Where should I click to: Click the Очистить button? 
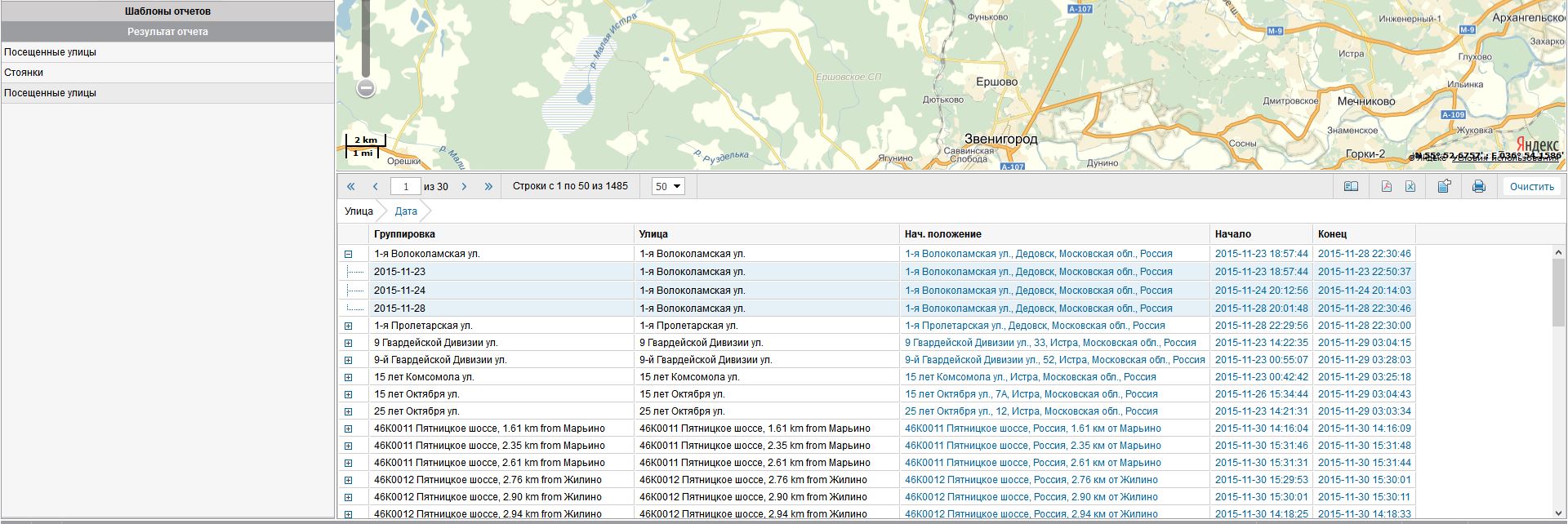[x=1531, y=187]
